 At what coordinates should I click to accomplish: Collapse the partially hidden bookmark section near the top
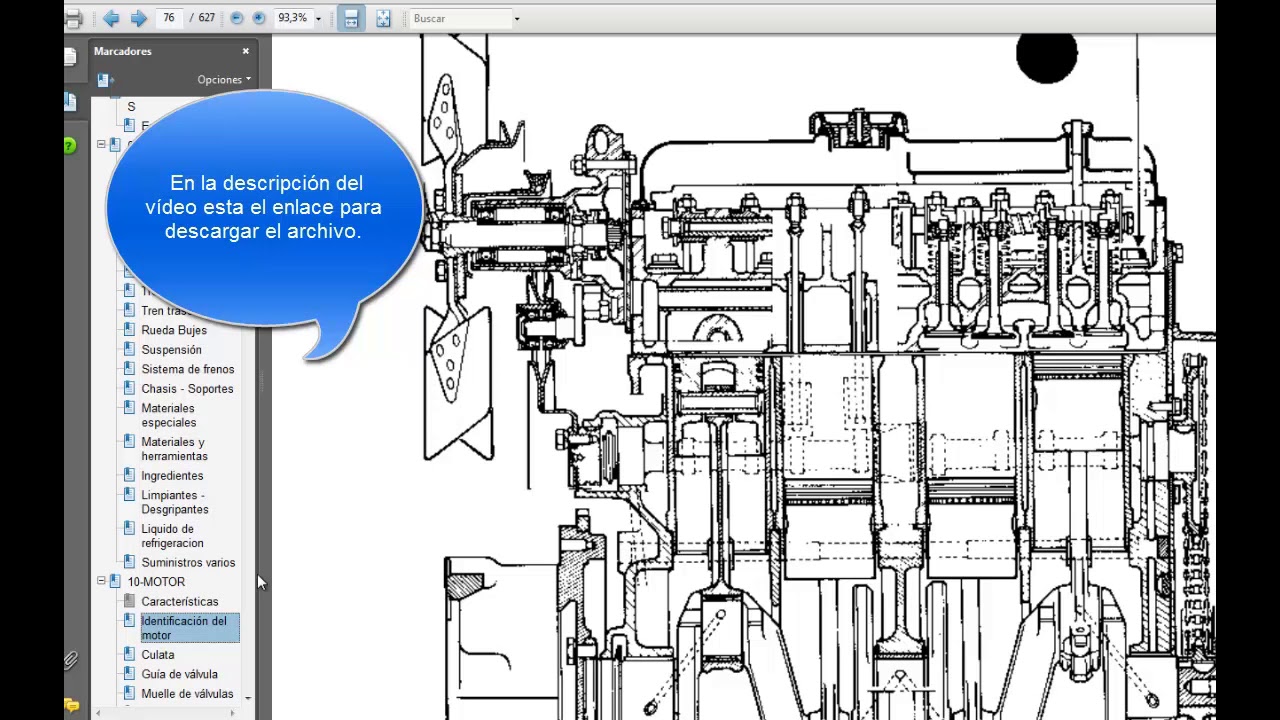pos(101,145)
